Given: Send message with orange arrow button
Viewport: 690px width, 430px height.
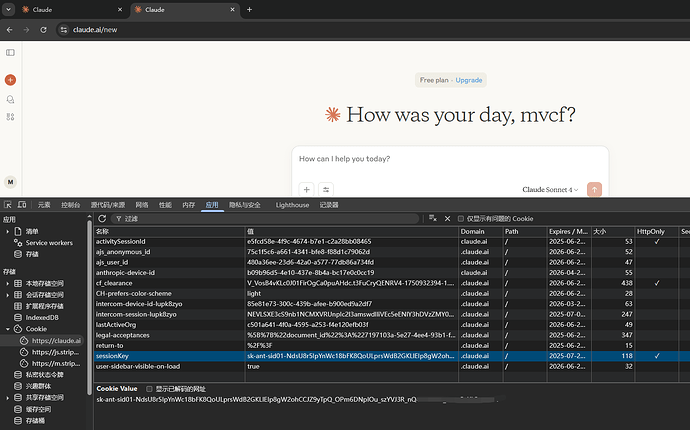Looking at the screenshot, I should click(595, 190).
